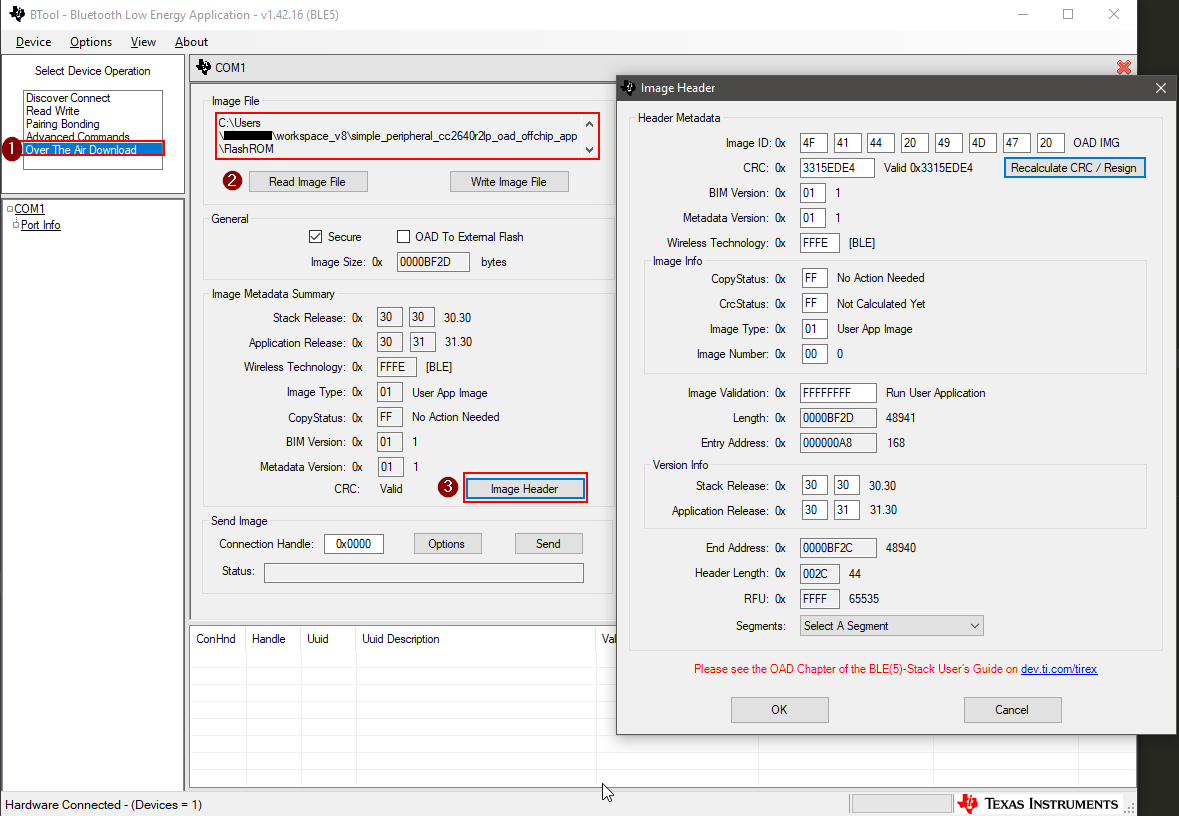Click the Image Header dialog title icon
This screenshot has height=816, width=1179.
click(628, 88)
